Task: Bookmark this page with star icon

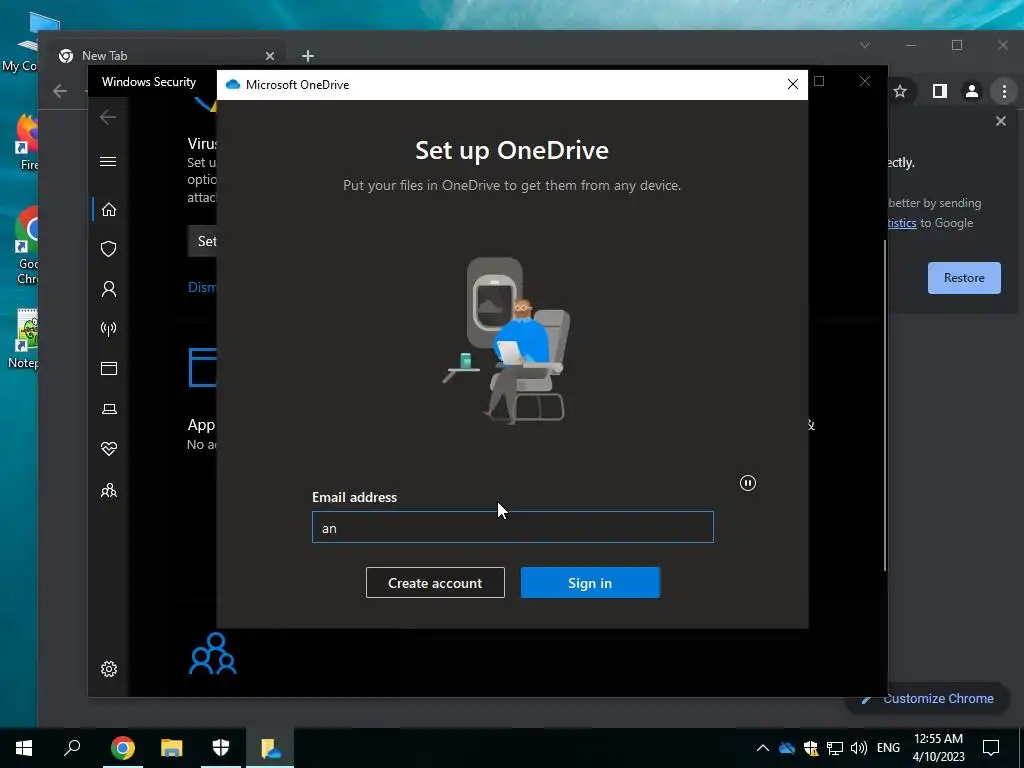Action: coord(900,91)
